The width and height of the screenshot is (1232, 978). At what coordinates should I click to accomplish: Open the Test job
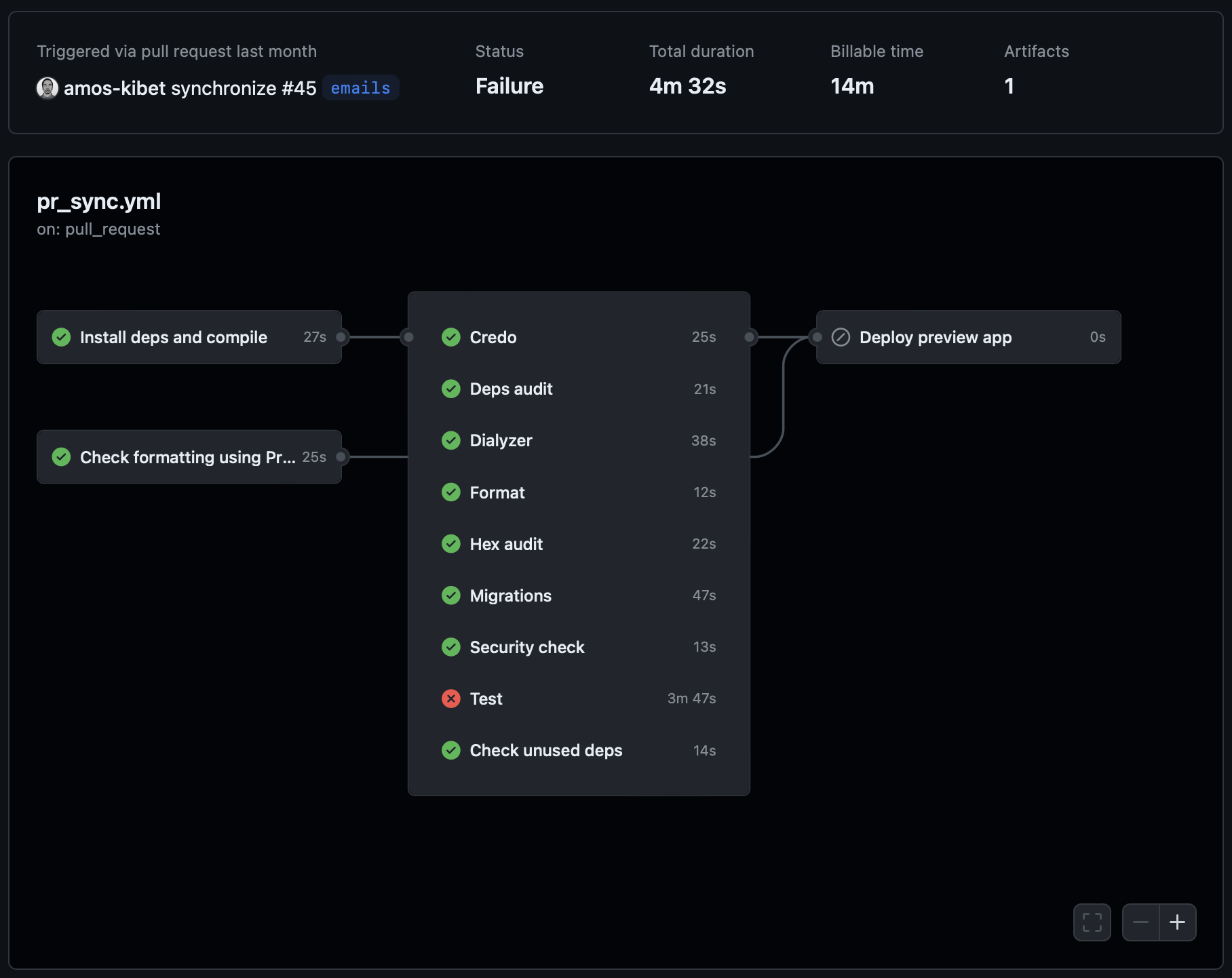click(486, 699)
